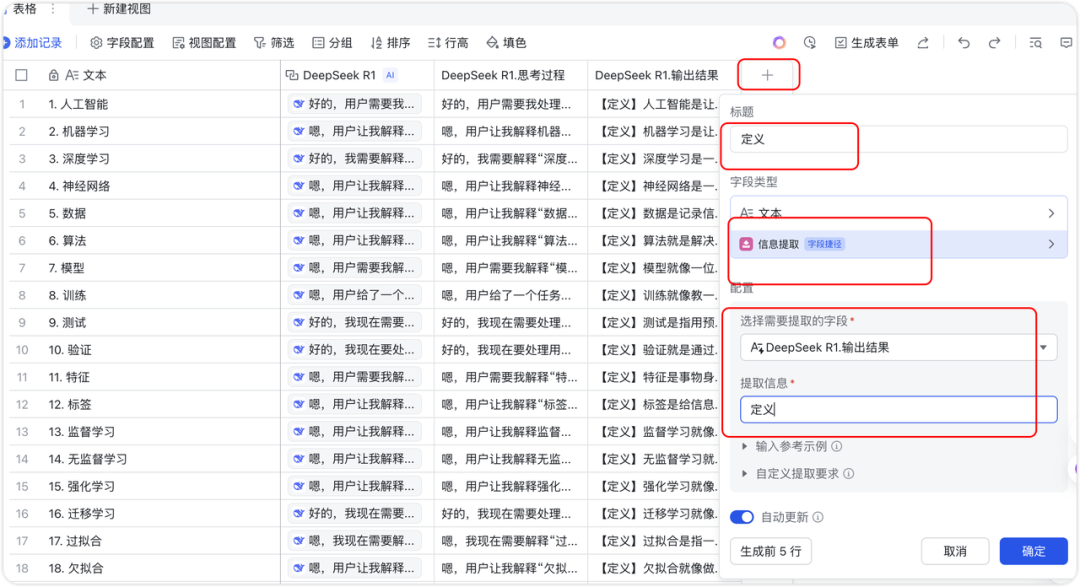Click the info icon beside 自动更新
The image size is (1080, 587).
pyautogui.click(x=818, y=517)
